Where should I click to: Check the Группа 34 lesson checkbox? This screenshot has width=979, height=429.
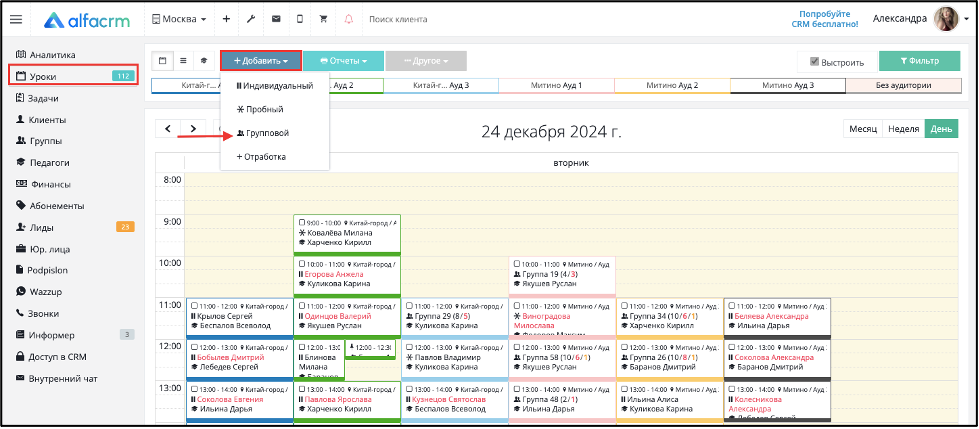coord(624,306)
